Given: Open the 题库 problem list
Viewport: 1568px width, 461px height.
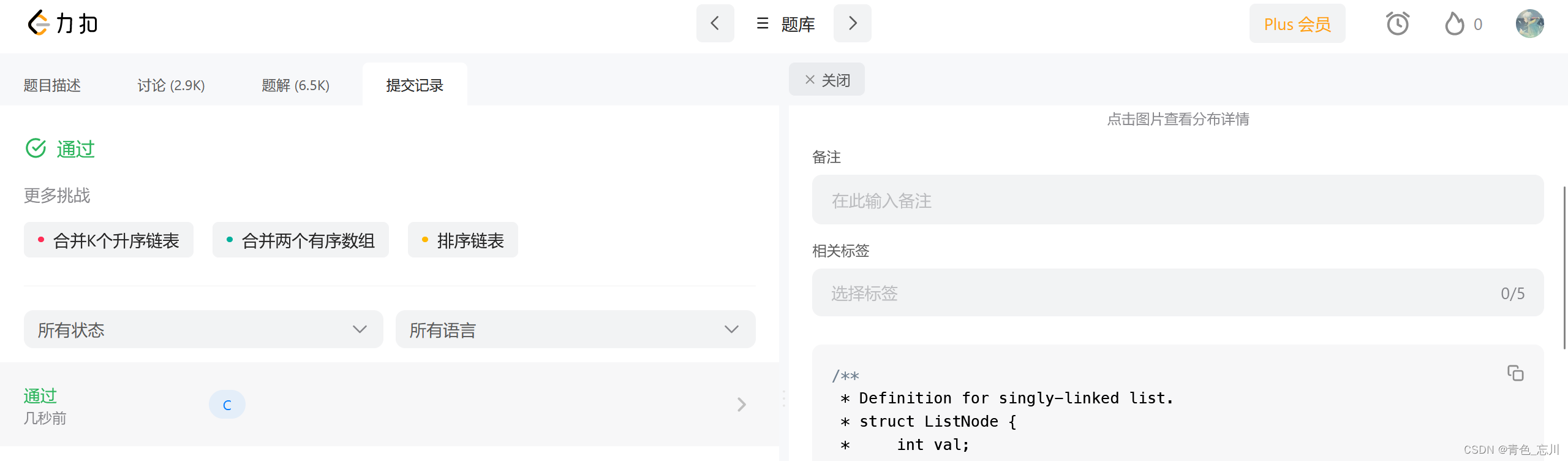Looking at the screenshot, I should 786,24.
